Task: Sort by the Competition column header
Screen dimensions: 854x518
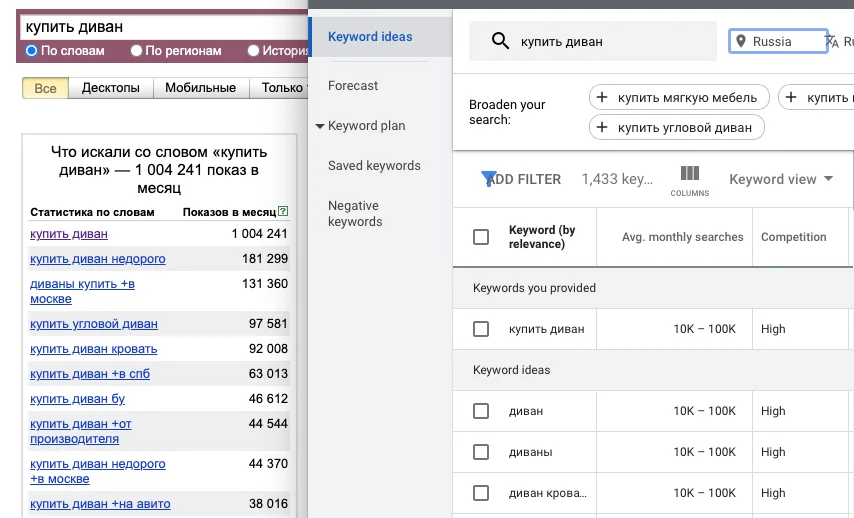Action: 794,237
